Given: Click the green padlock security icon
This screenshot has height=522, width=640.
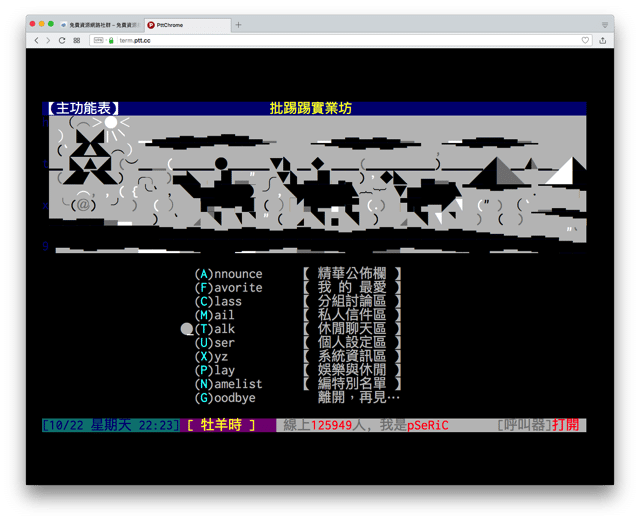Looking at the screenshot, I should click(x=111, y=41).
